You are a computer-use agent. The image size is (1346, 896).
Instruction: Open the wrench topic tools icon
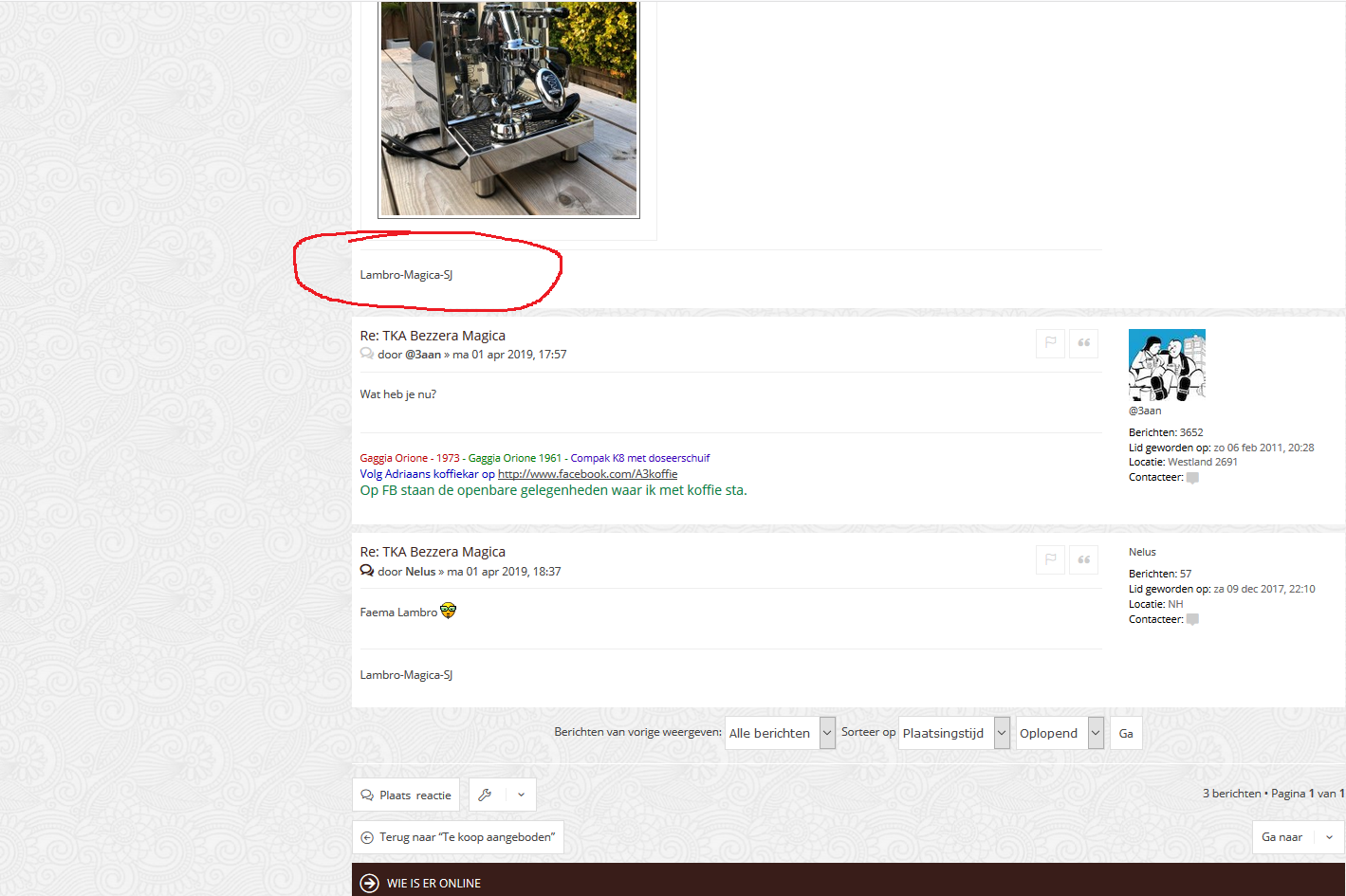pos(486,795)
